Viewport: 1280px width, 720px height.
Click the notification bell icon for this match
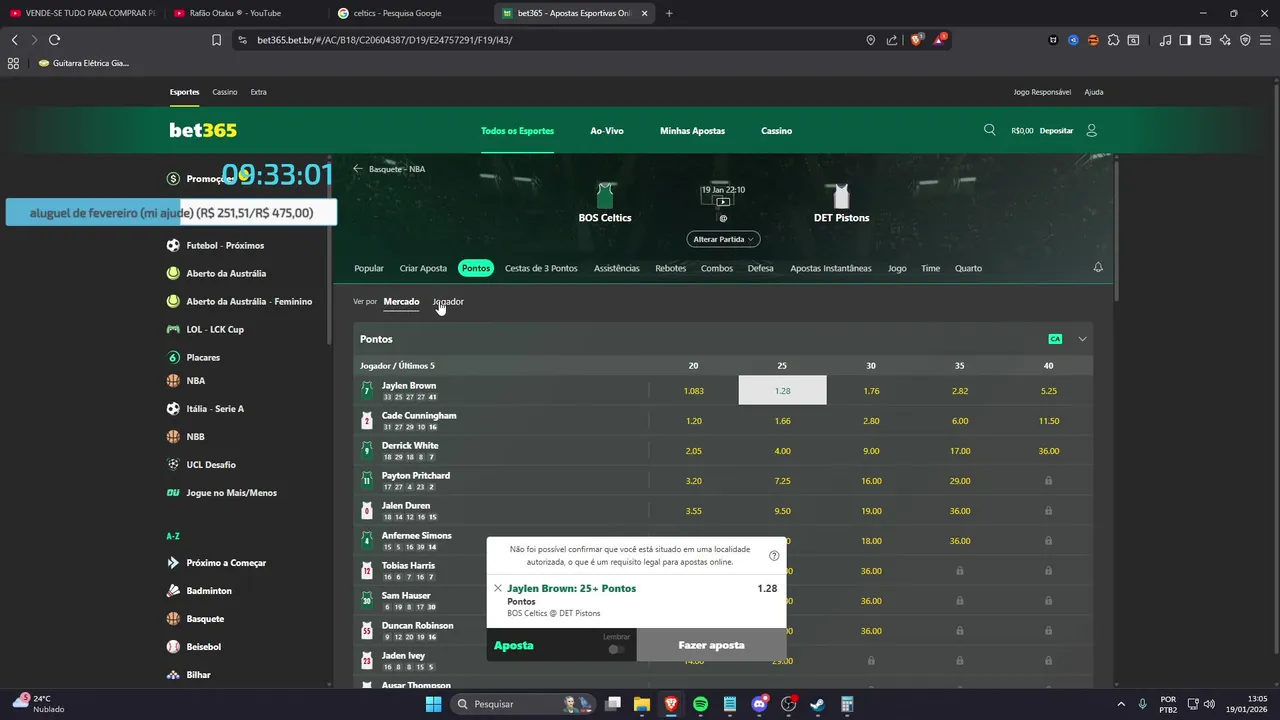click(1098, 268)
